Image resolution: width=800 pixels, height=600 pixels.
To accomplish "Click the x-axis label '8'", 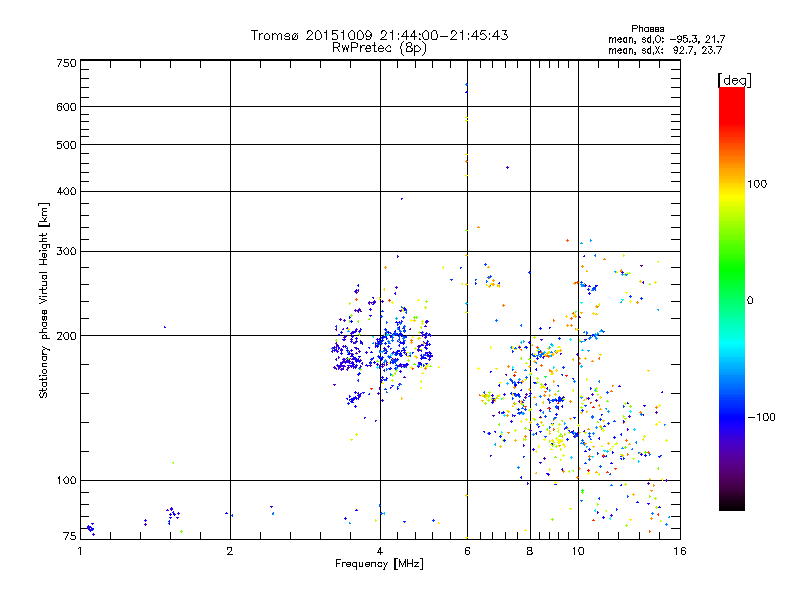I will pos(530,551).
